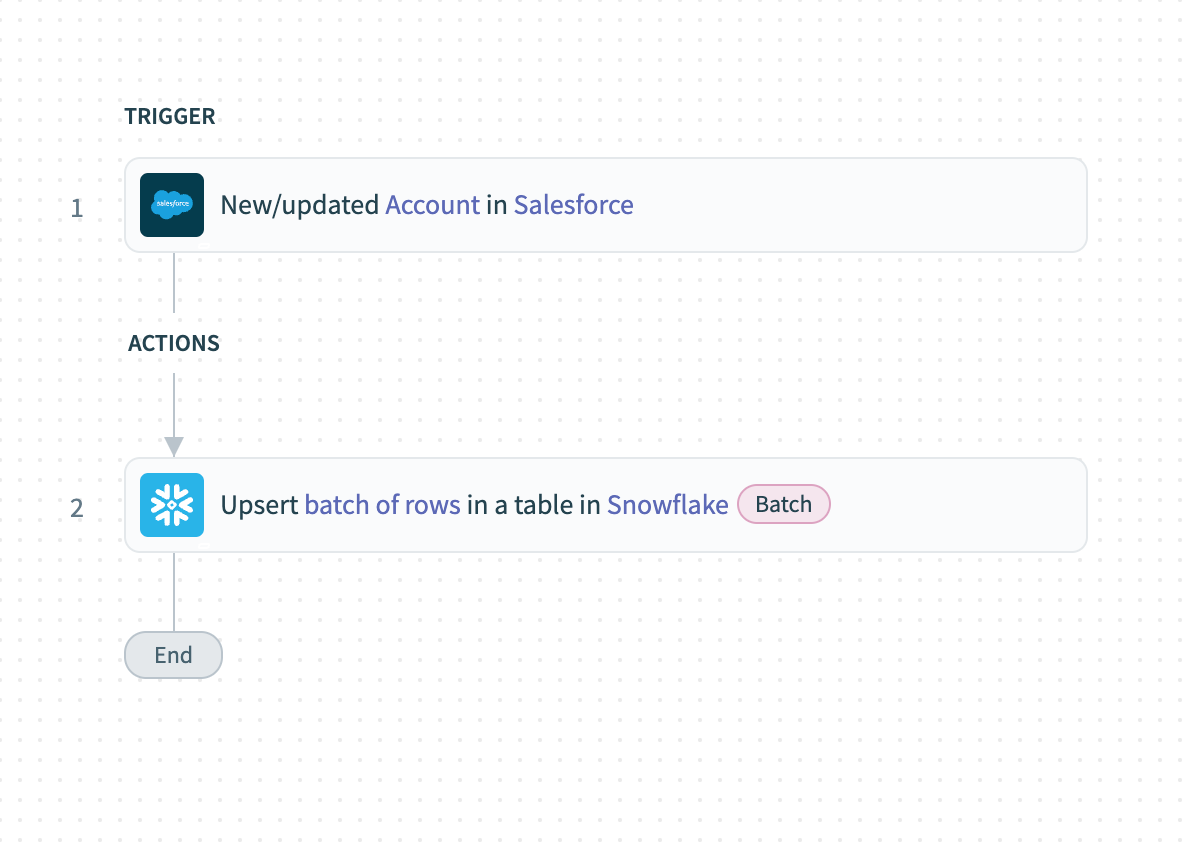Screen dimensions: 1186x843
Task: Click the connector line just below the Salesforce trigger
Action: point(174,282)
